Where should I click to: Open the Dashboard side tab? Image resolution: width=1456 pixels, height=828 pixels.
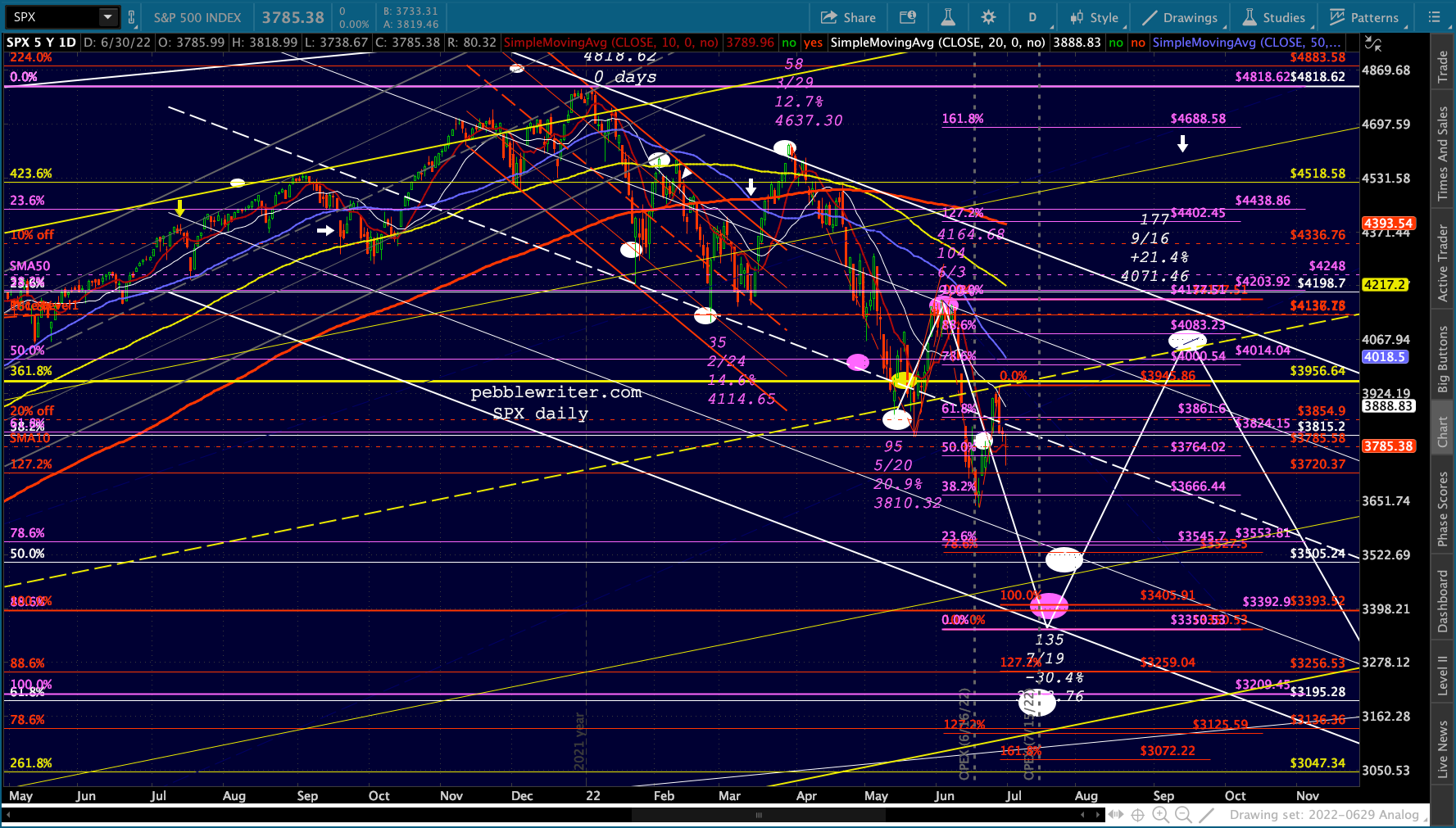[1443, 602]
